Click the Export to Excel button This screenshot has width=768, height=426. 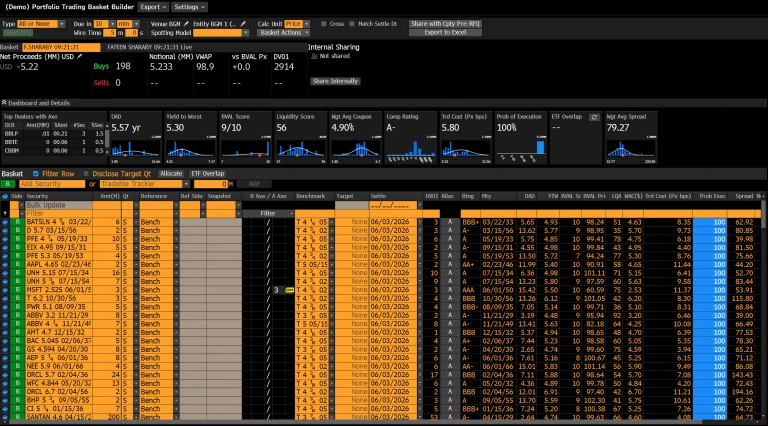445,32
